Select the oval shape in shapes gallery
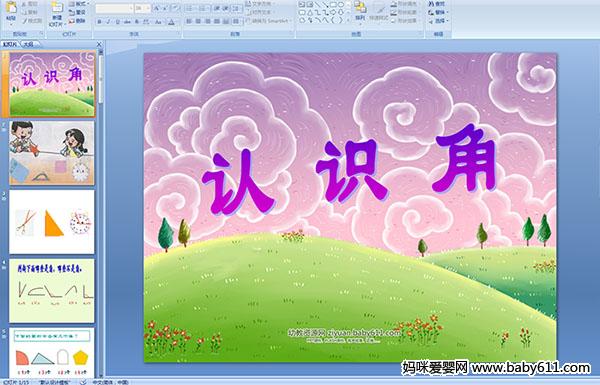Image resolution: width=600 pixels, height=385 pixels. (x=341, y=5)
